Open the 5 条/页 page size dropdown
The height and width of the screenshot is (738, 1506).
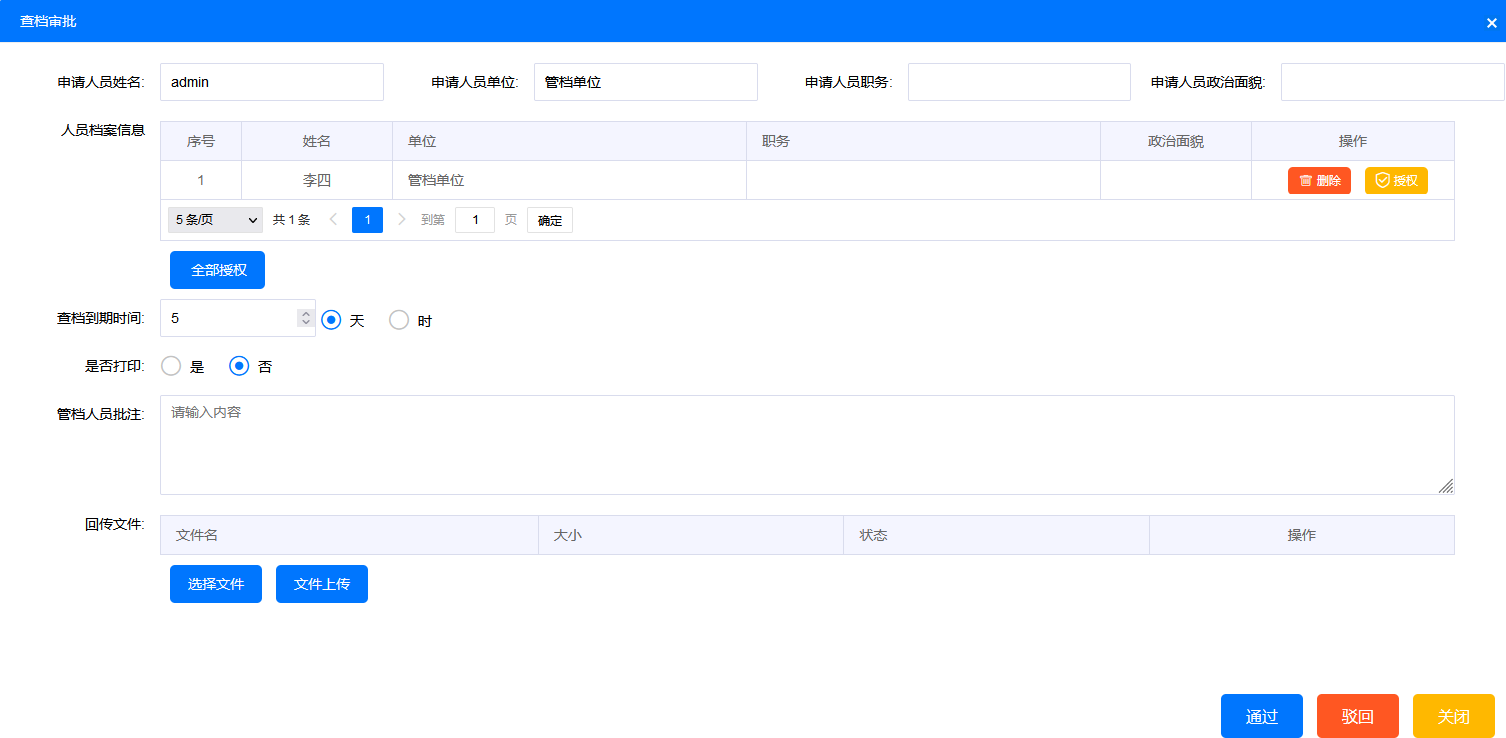pos(215,220)
